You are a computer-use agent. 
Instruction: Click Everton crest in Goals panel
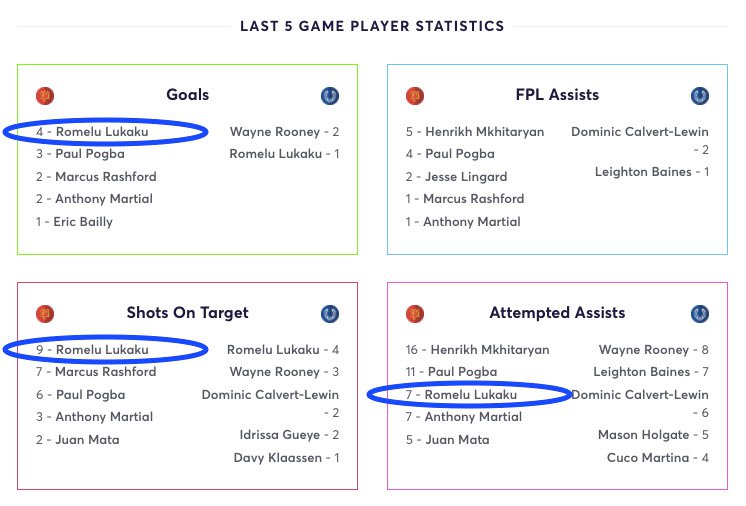tap(330, 96)
